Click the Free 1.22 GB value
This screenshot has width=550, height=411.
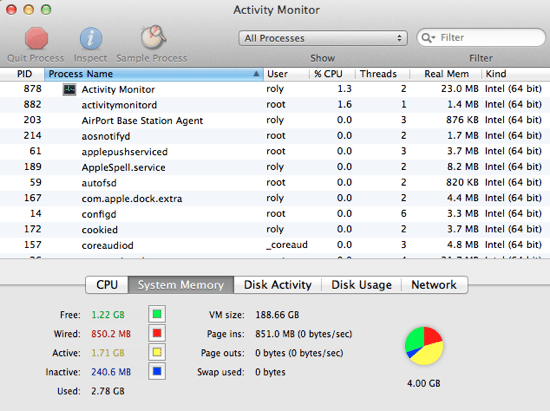[108, 315]
